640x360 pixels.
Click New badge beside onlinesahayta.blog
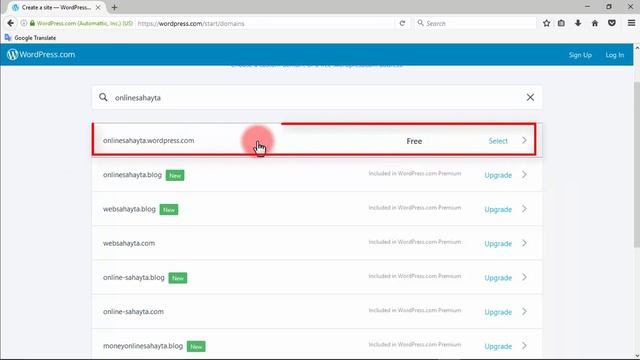pos(175,176)
